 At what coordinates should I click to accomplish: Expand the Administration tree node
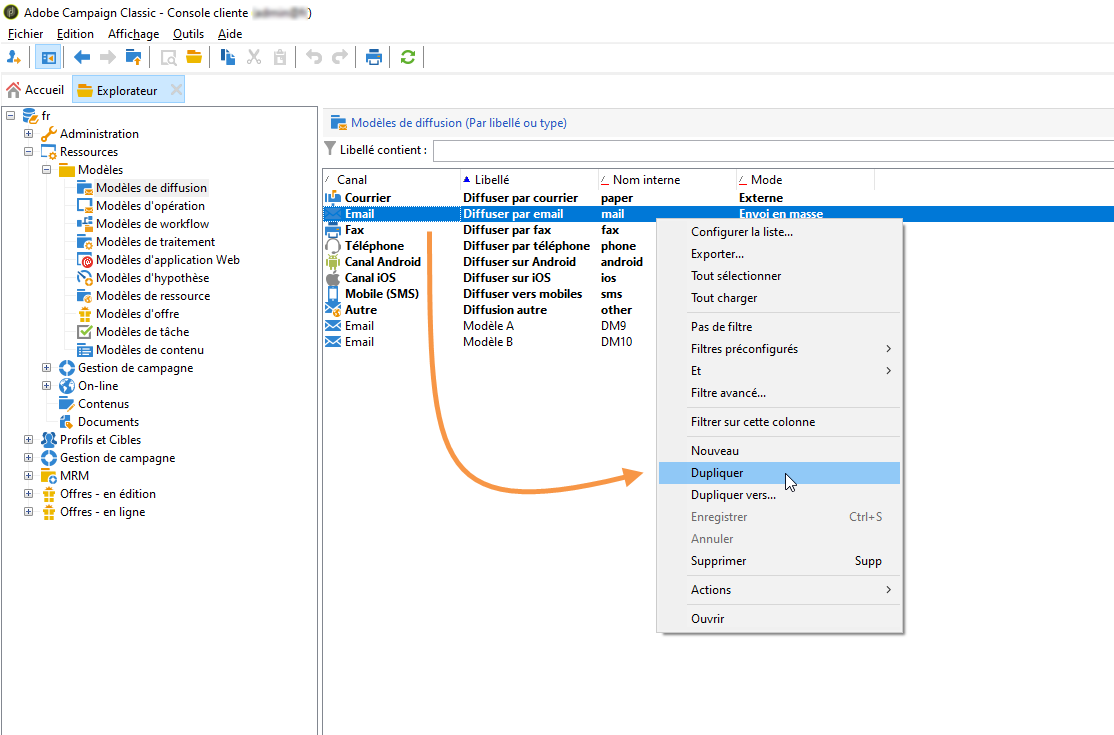point(29,134)
